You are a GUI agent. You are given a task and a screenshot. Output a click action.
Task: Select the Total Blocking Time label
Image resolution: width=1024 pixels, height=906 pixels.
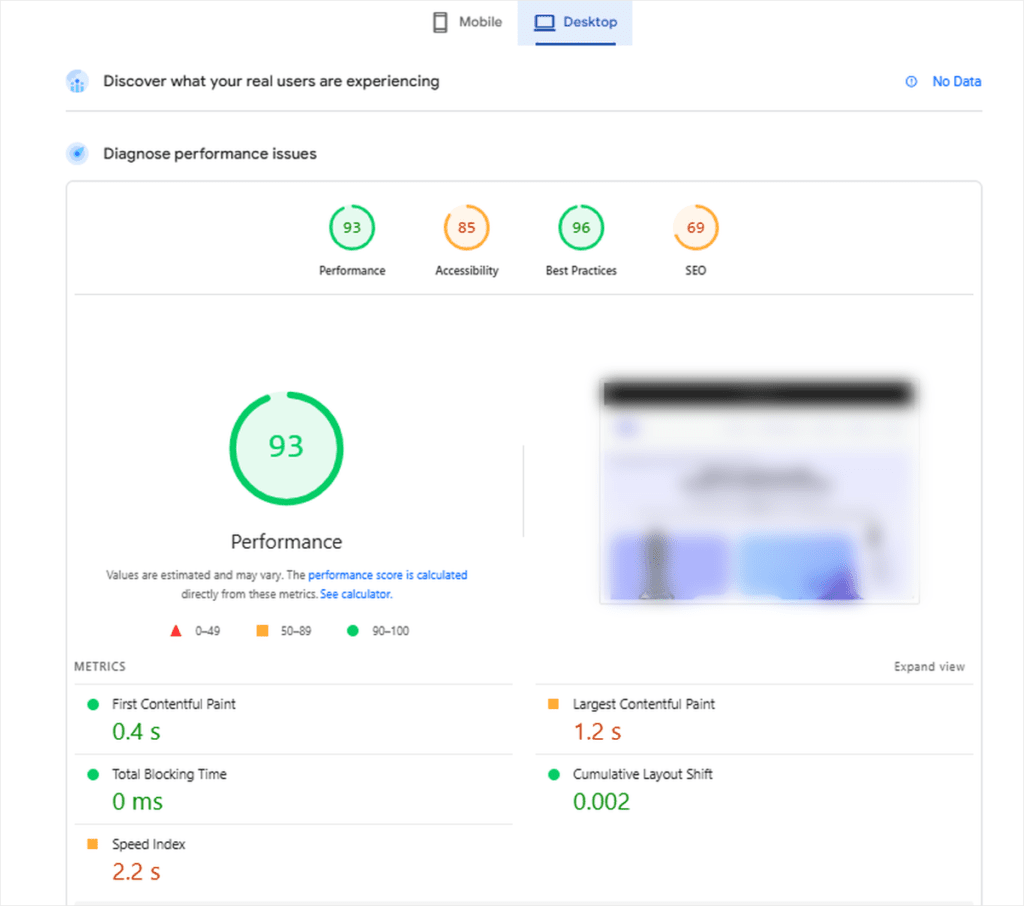click(x=169, y=774)
